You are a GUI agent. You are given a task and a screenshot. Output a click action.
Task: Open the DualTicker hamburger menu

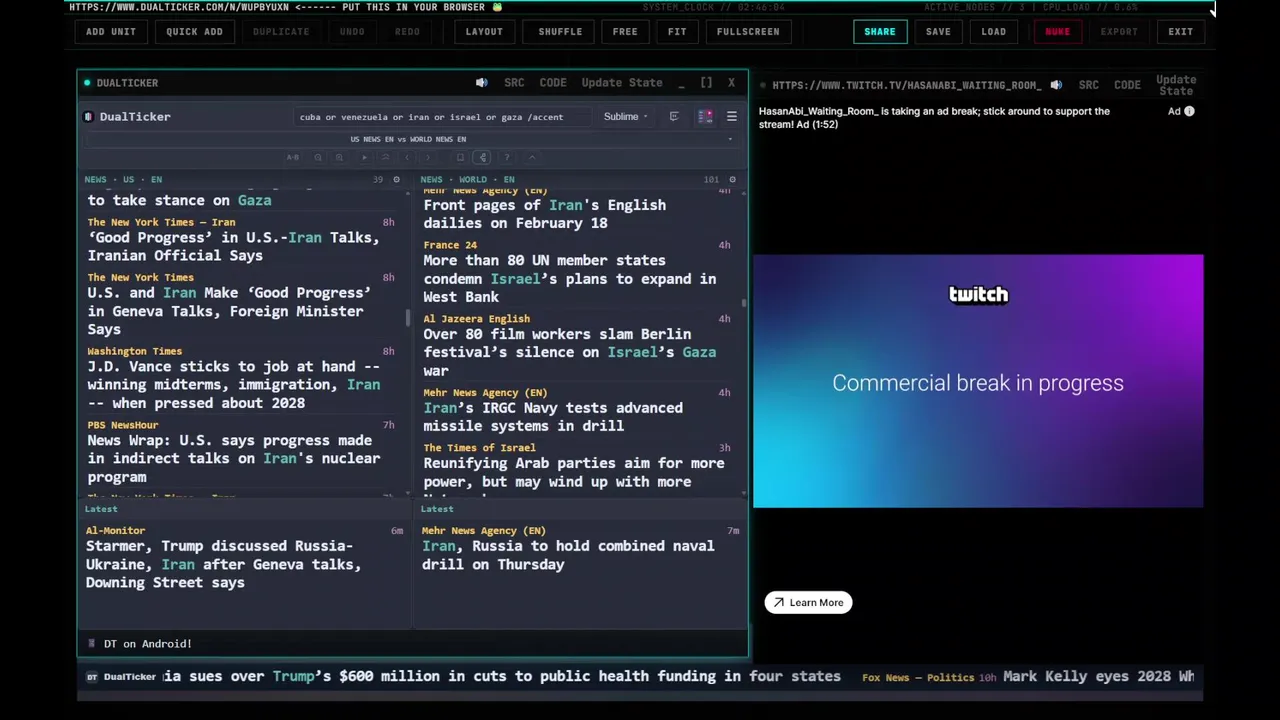[731, 117]
